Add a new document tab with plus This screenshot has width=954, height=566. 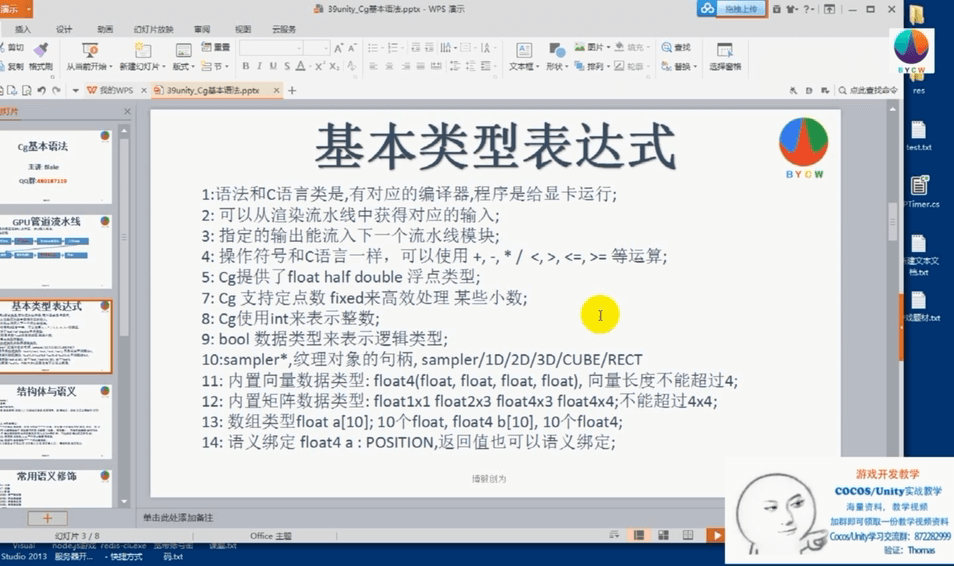[x=292, y=90]
